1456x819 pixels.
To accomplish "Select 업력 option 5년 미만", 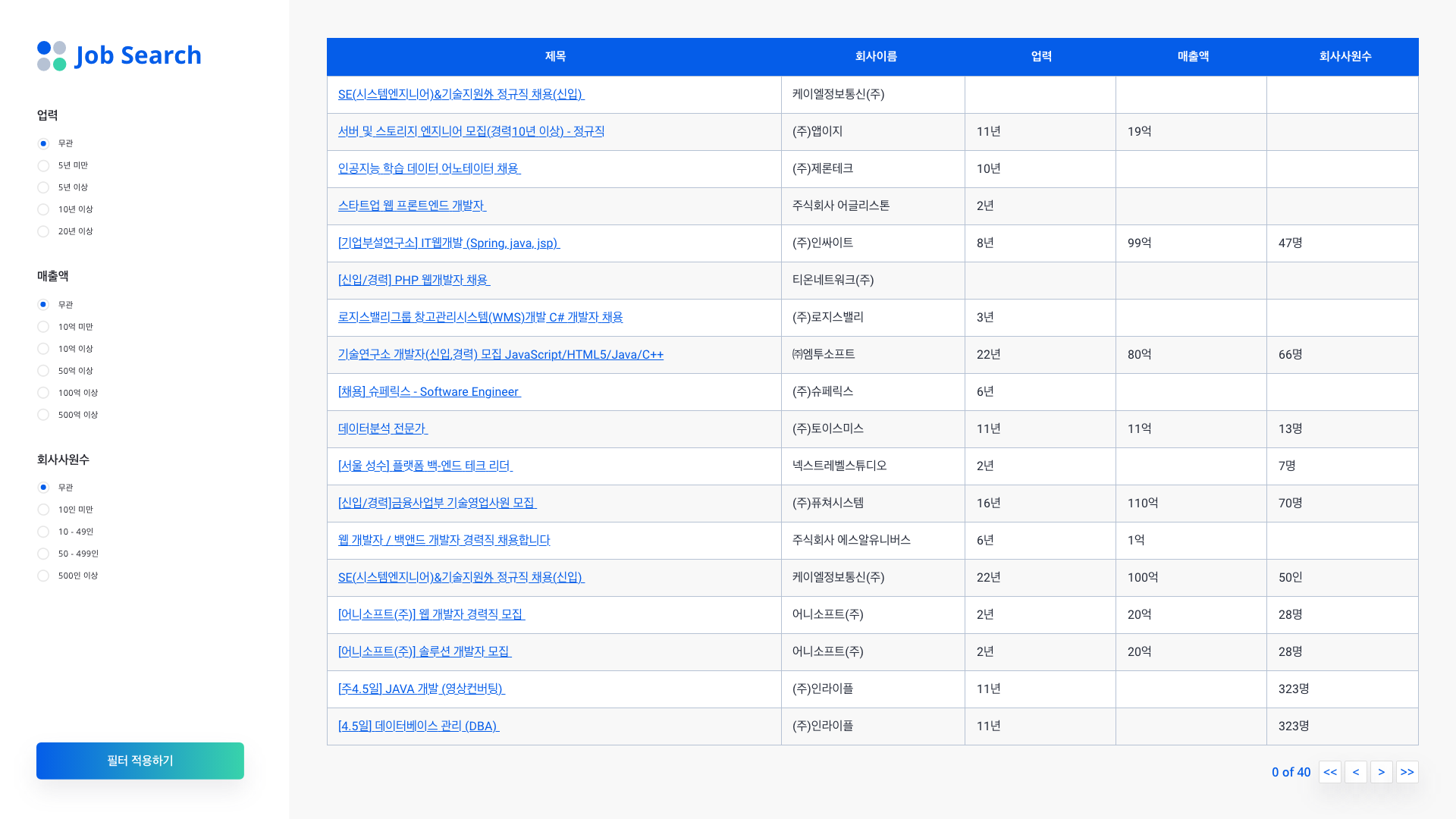I will click(43, 165).
